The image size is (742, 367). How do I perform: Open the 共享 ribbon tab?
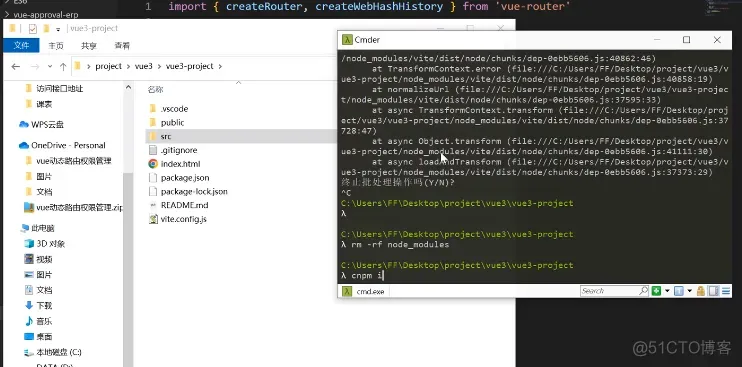89,45
